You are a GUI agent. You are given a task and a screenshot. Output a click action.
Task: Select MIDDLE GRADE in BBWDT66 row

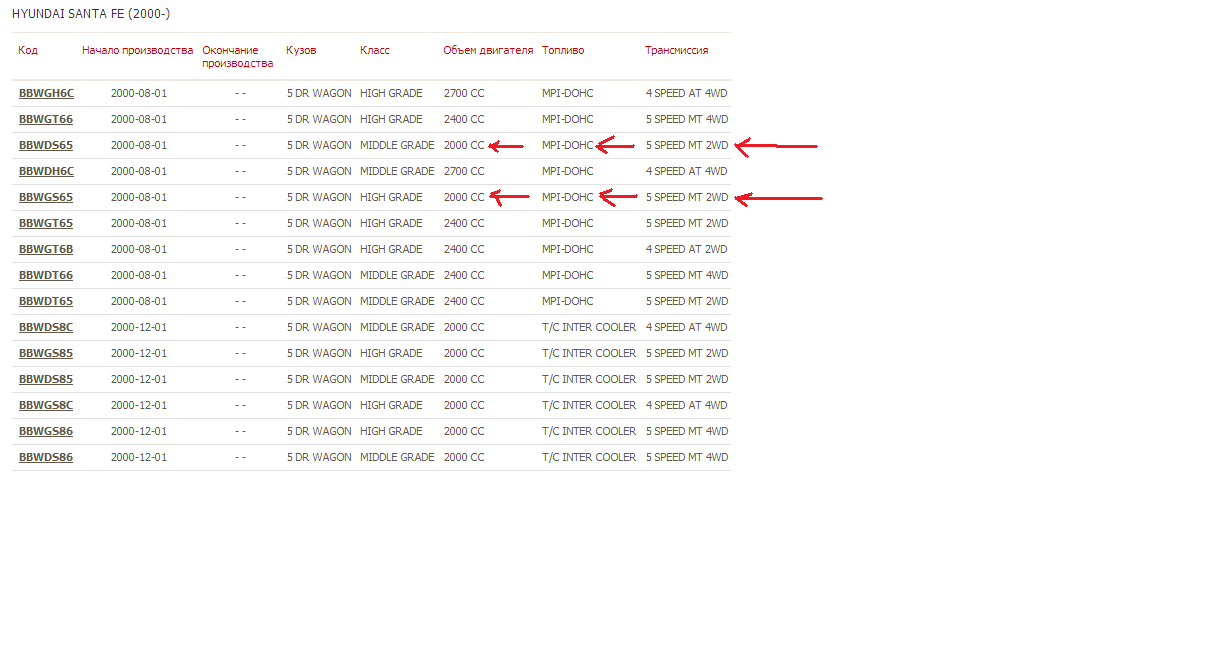397,275
